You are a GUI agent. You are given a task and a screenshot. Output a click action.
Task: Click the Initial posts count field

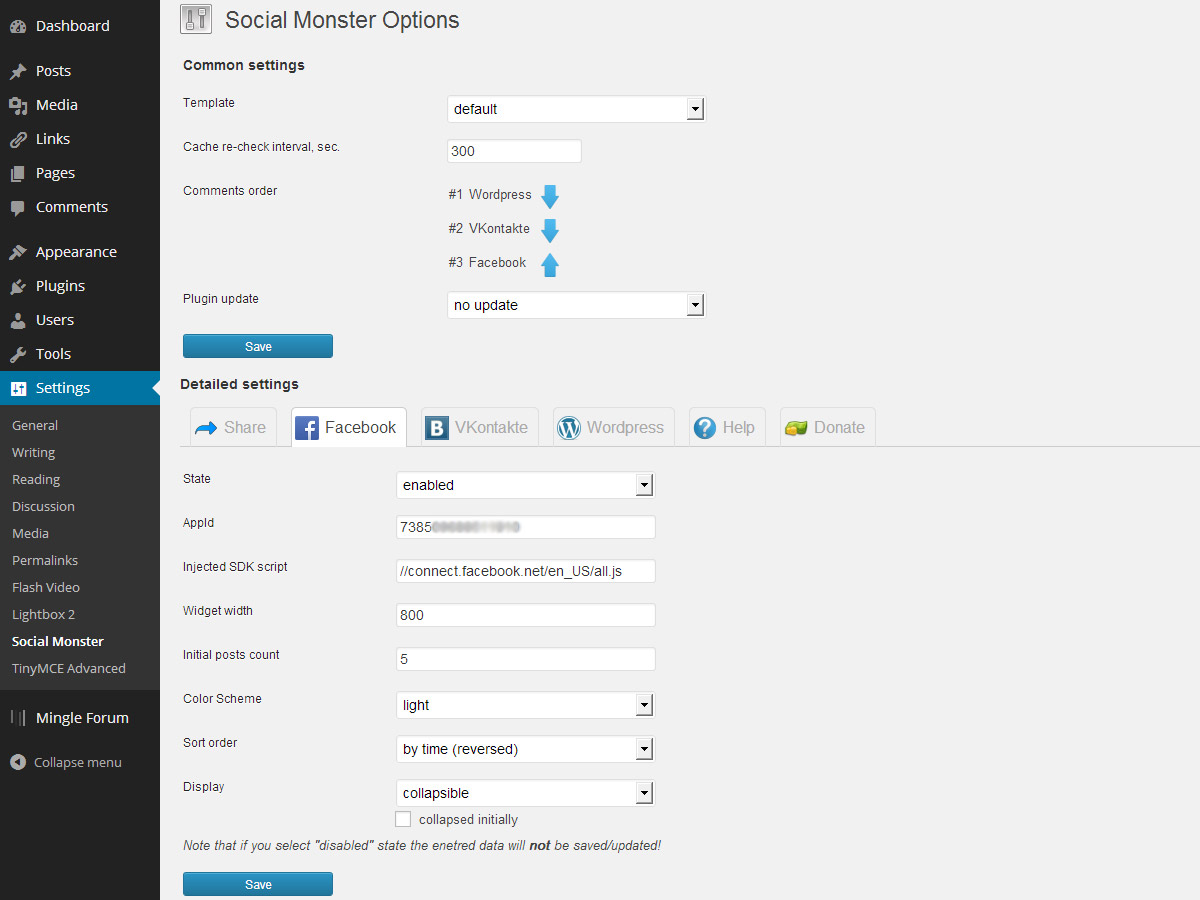click(x=525, y=659)
